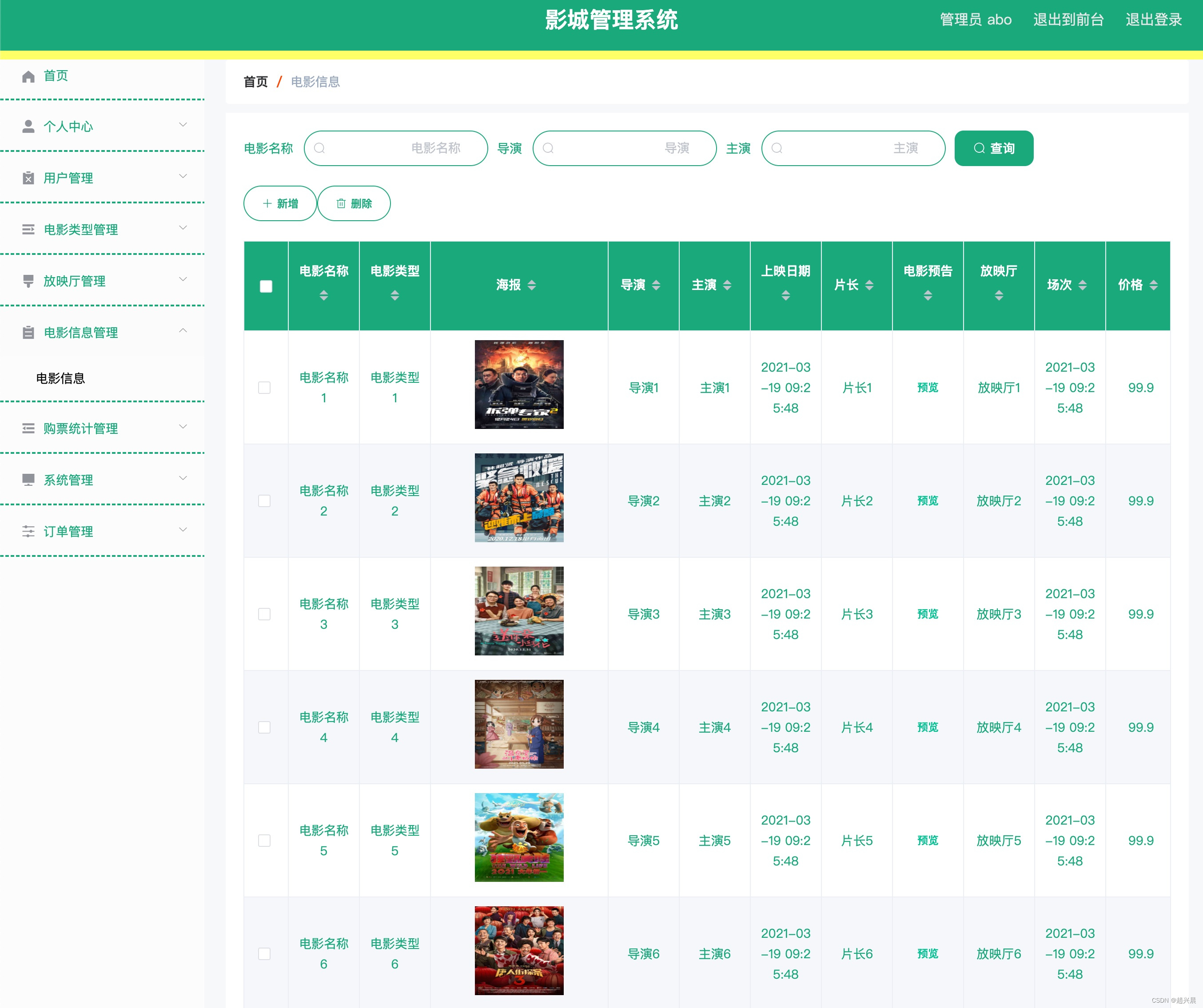
Task: Sort table by 海报 column arrows
Action: [x=532, y=285]
